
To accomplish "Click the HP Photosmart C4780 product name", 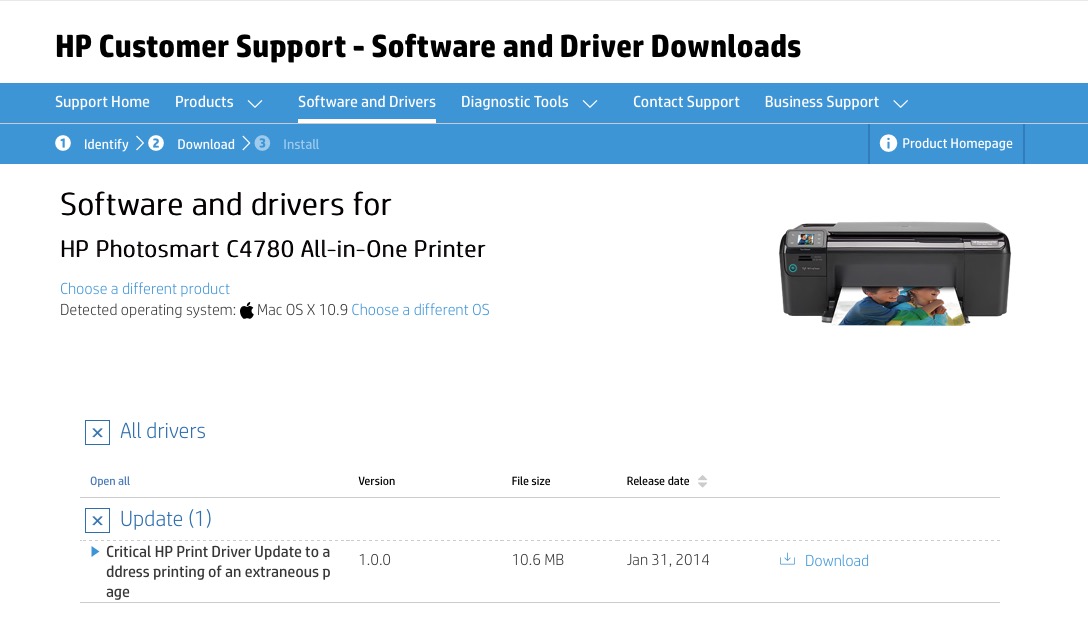I will click(272, 248).
